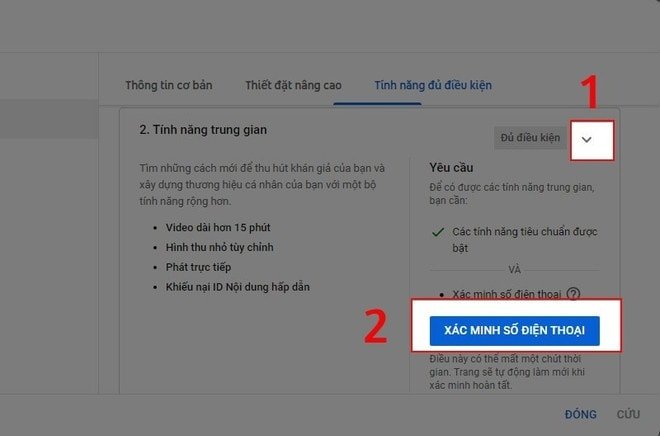Click the Video dài hơn 15 phút item

click(x=218, y=228)
